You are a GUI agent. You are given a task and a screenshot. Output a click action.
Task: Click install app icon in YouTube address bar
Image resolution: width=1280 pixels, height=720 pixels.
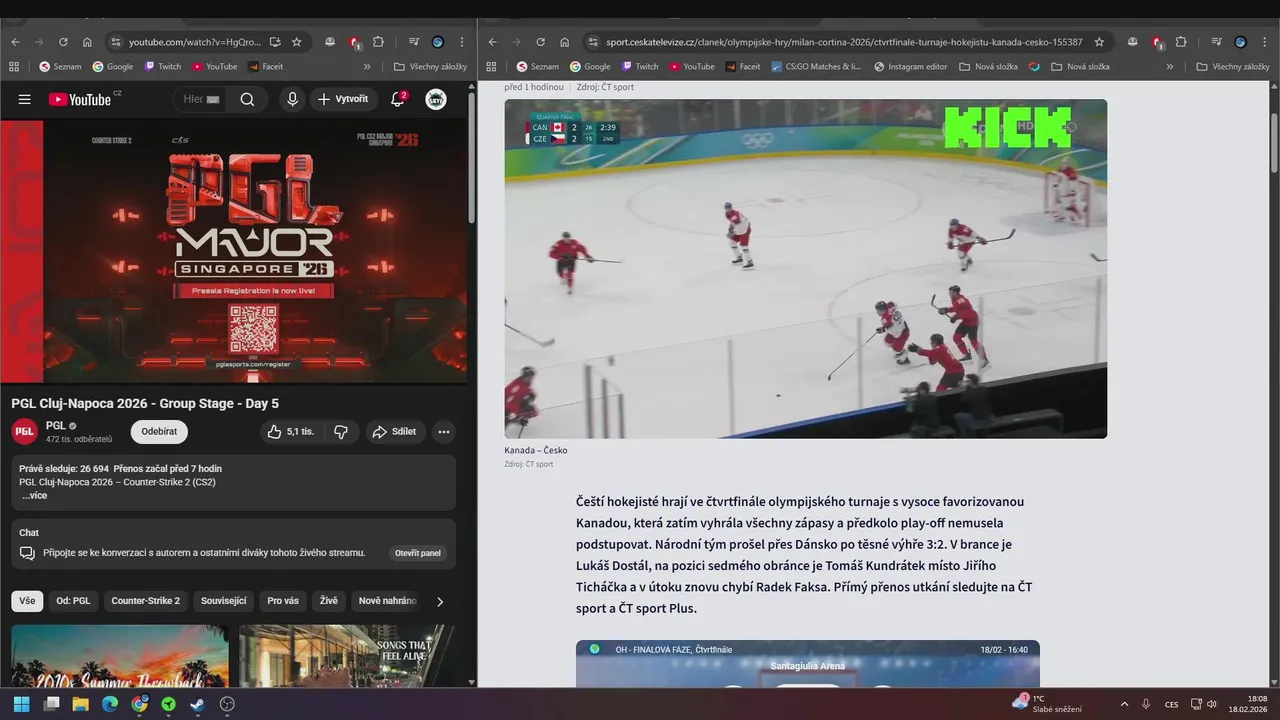[275, 42]
